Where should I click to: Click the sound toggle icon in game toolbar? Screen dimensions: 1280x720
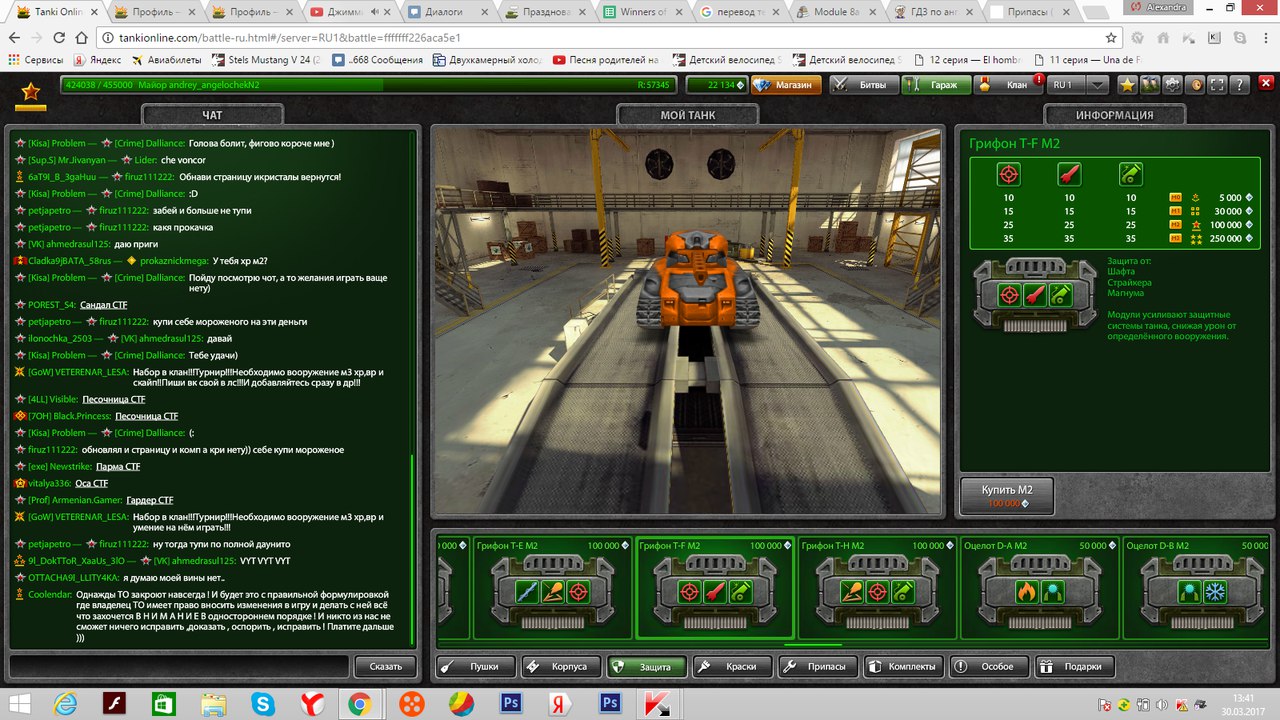pos(1194,85)
